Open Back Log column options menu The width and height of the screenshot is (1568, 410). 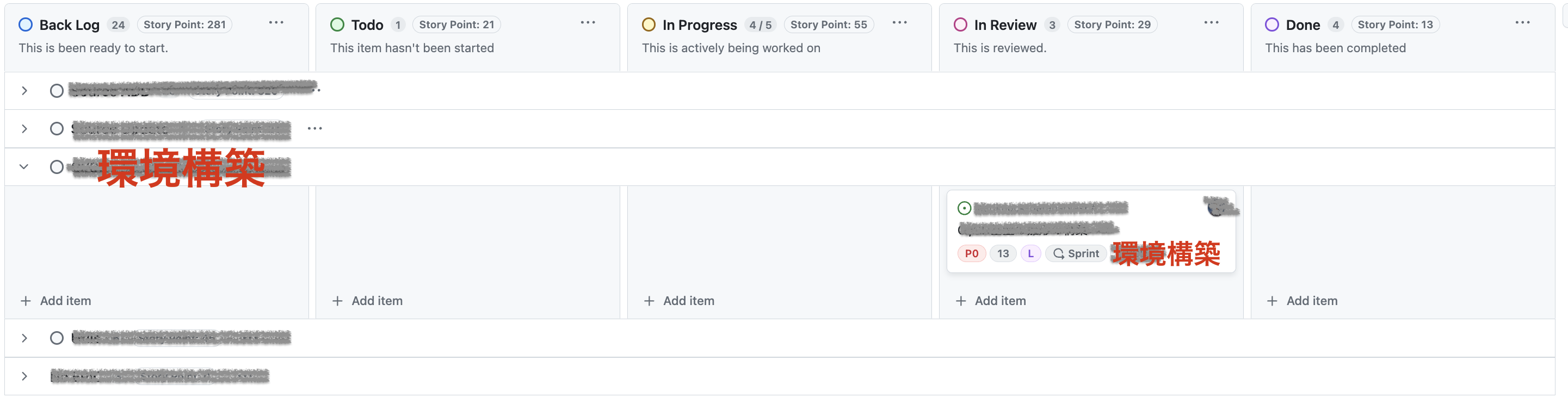pos(276,23)
